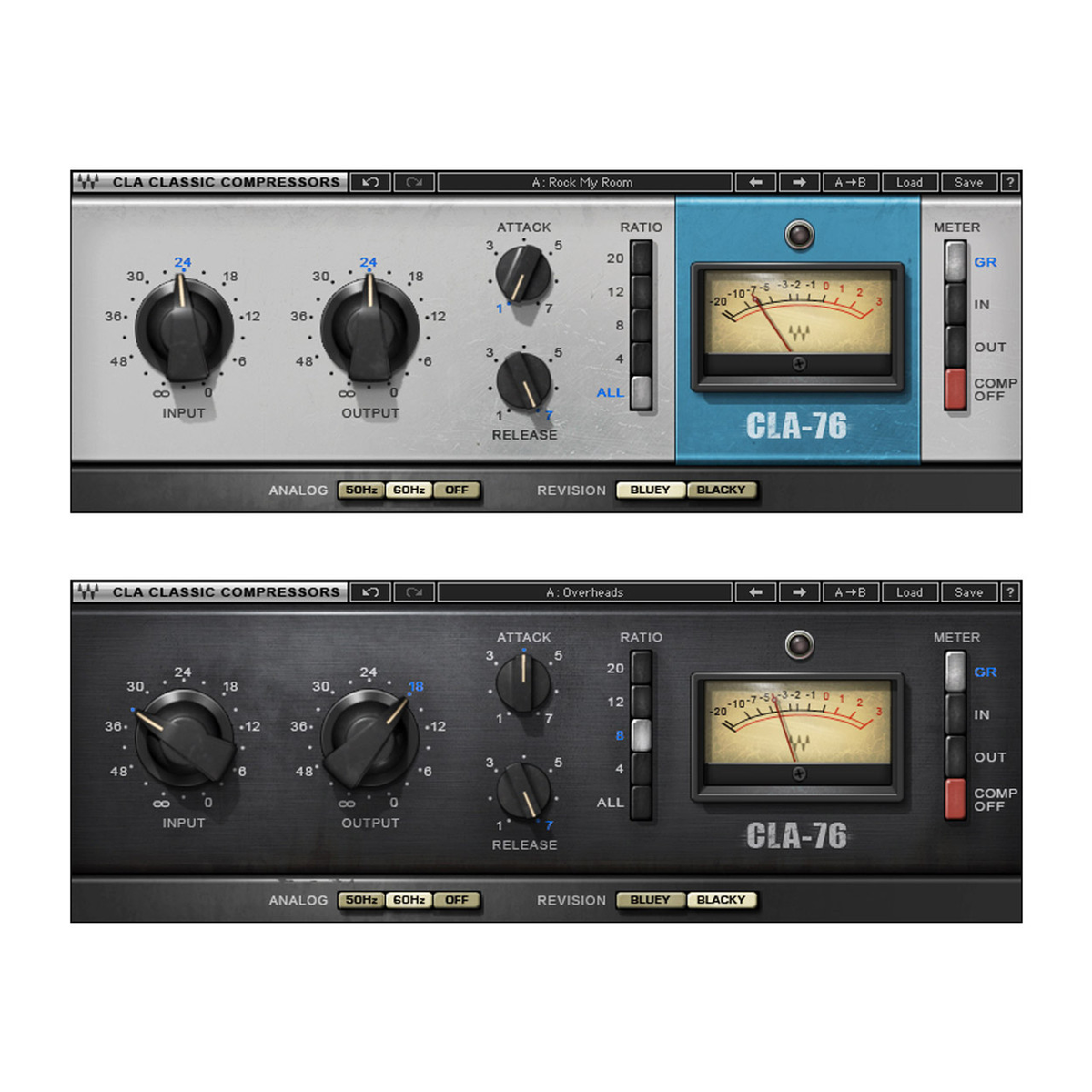1092x1092 pixels.
Task: Click undo arrow in bottom Blacky plugin
Action: pyautogui.click(x=370, y=592)
